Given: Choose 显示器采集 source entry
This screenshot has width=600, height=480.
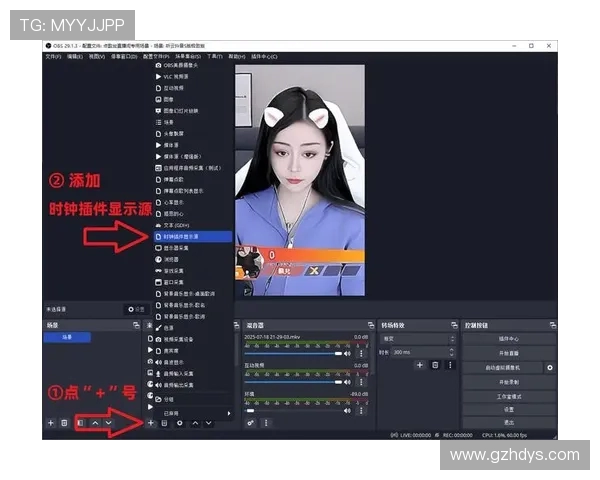Looking at the screenshot, I should pyautogui.click(x=193, y=248).
